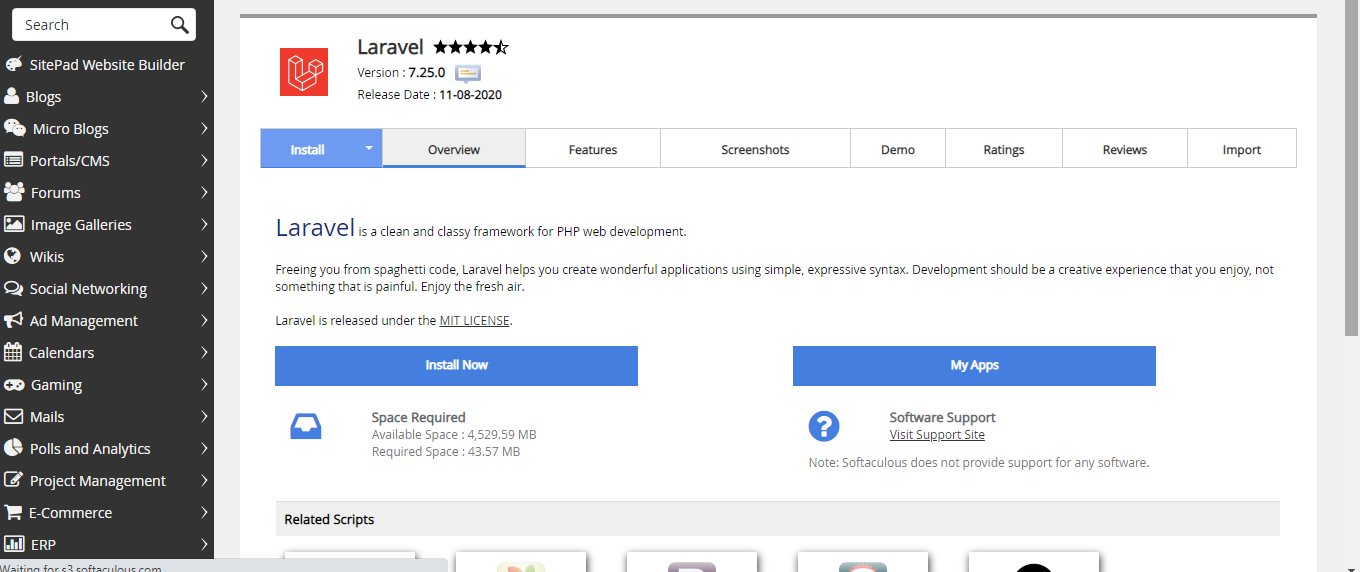The image size is (1360, 572).
Task: Open the Demo tab
Action: (898, 149)
